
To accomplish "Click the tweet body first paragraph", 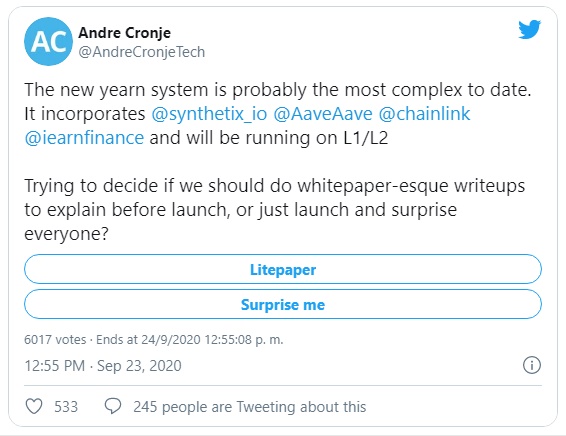I will 278,114.
